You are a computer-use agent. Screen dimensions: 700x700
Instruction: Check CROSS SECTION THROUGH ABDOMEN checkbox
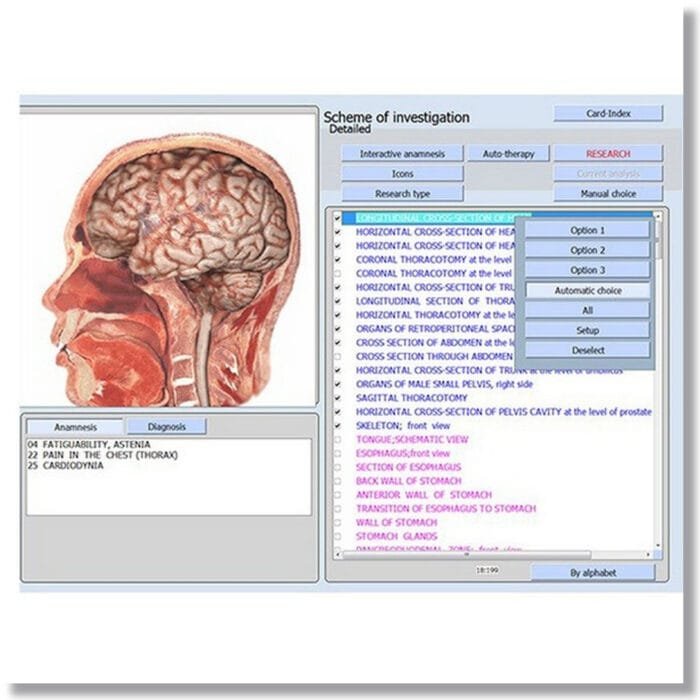click(338, 356)
